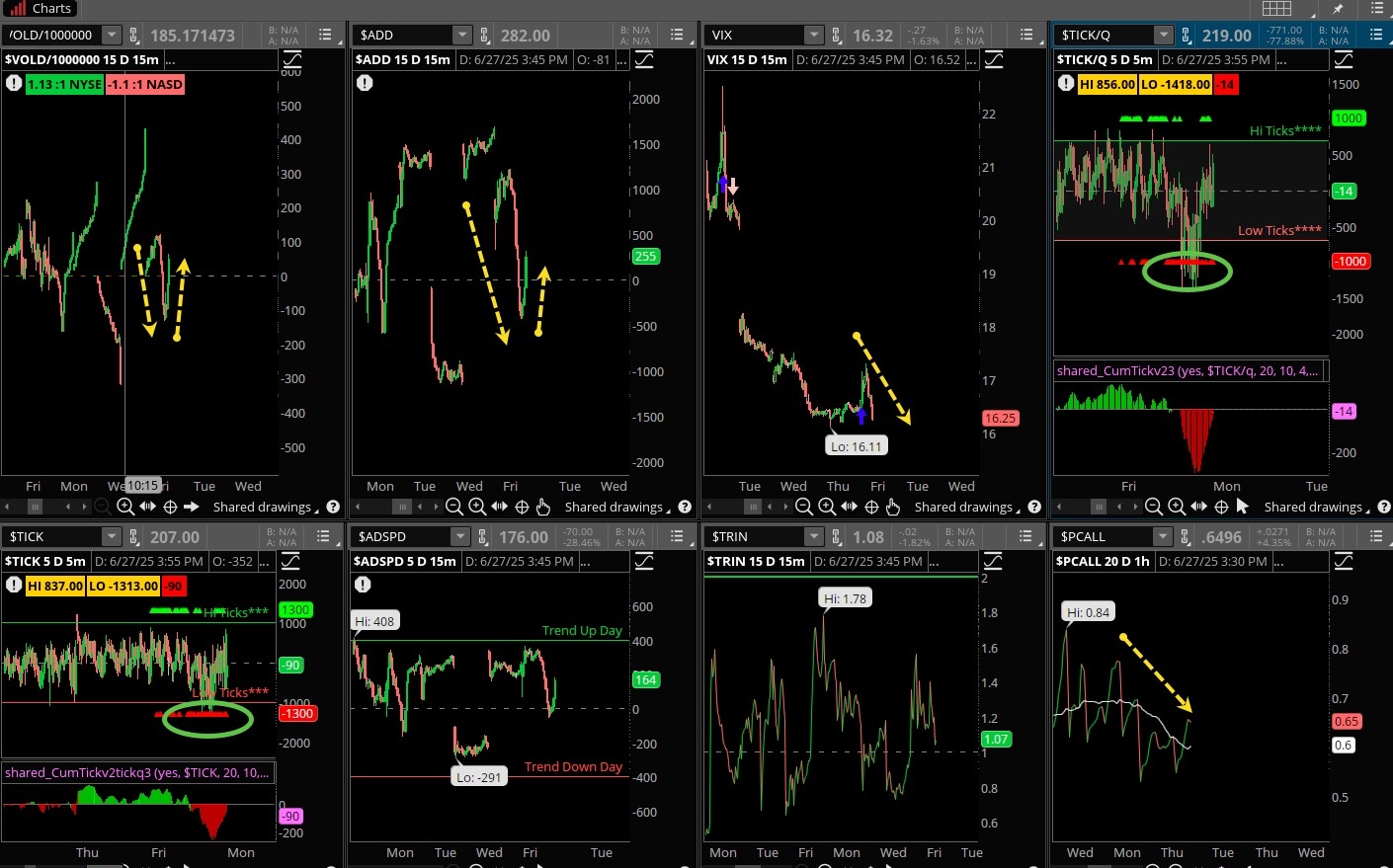Viewport: 1393px width, 868px height.
Task: Click the horizontal scrollbar thumb under $ADD chart
Action: coord(402,507)
